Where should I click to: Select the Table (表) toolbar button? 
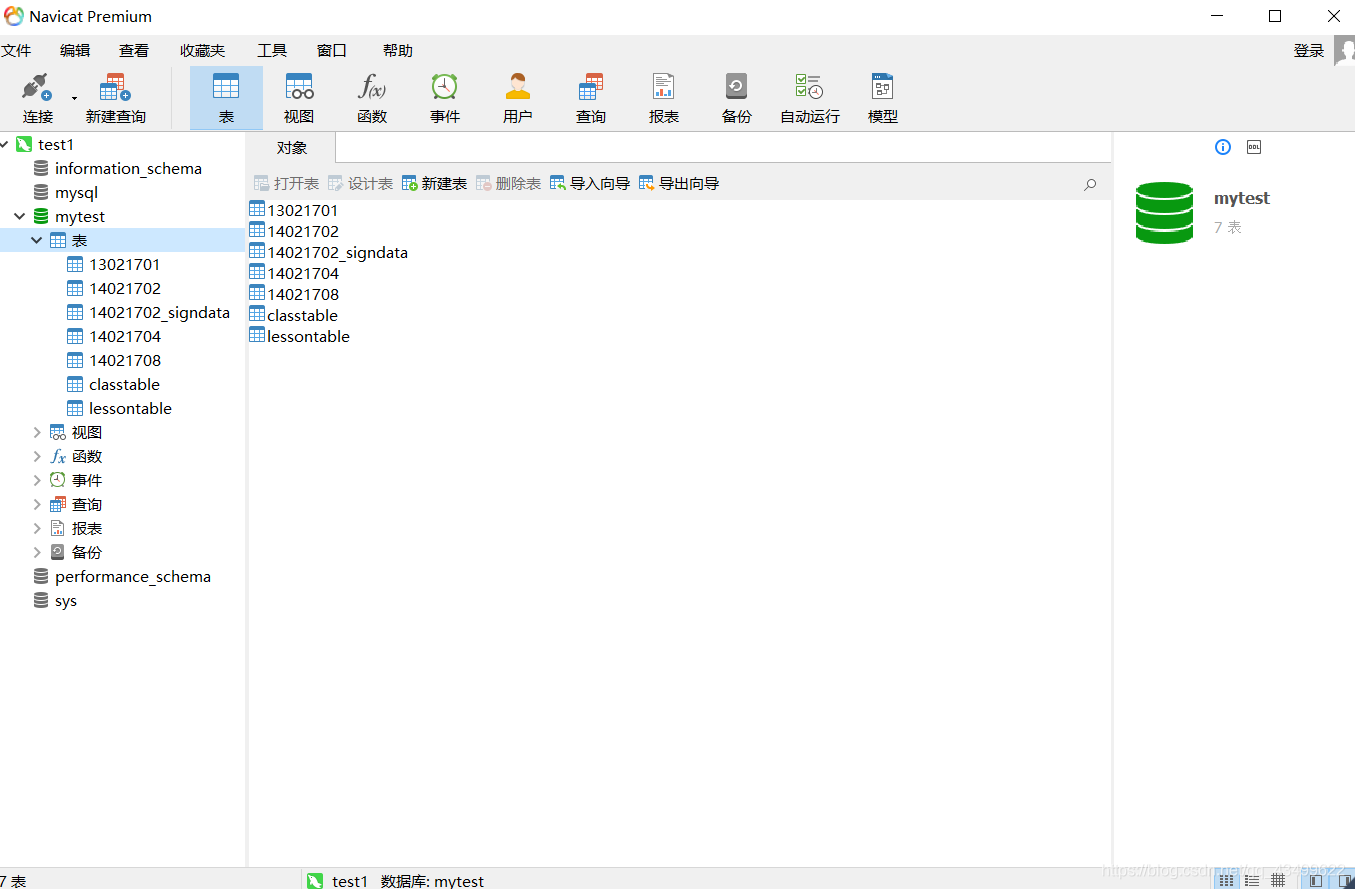tap(226, 98)
